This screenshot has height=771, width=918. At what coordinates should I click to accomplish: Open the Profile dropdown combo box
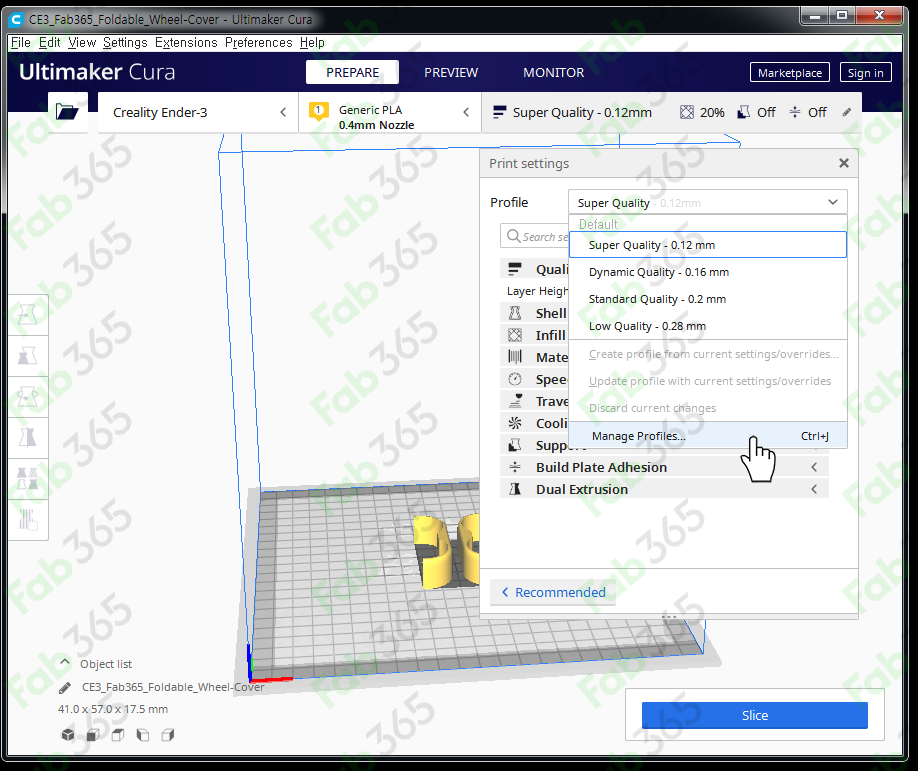(707, 203)
